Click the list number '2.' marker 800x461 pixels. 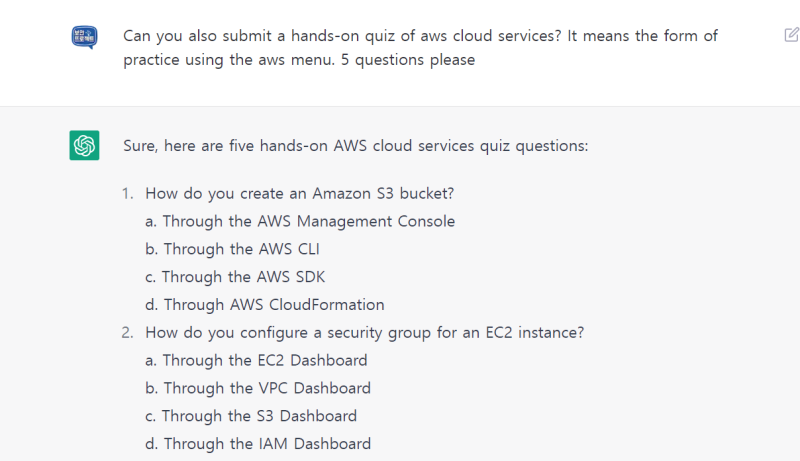point(127,333)
